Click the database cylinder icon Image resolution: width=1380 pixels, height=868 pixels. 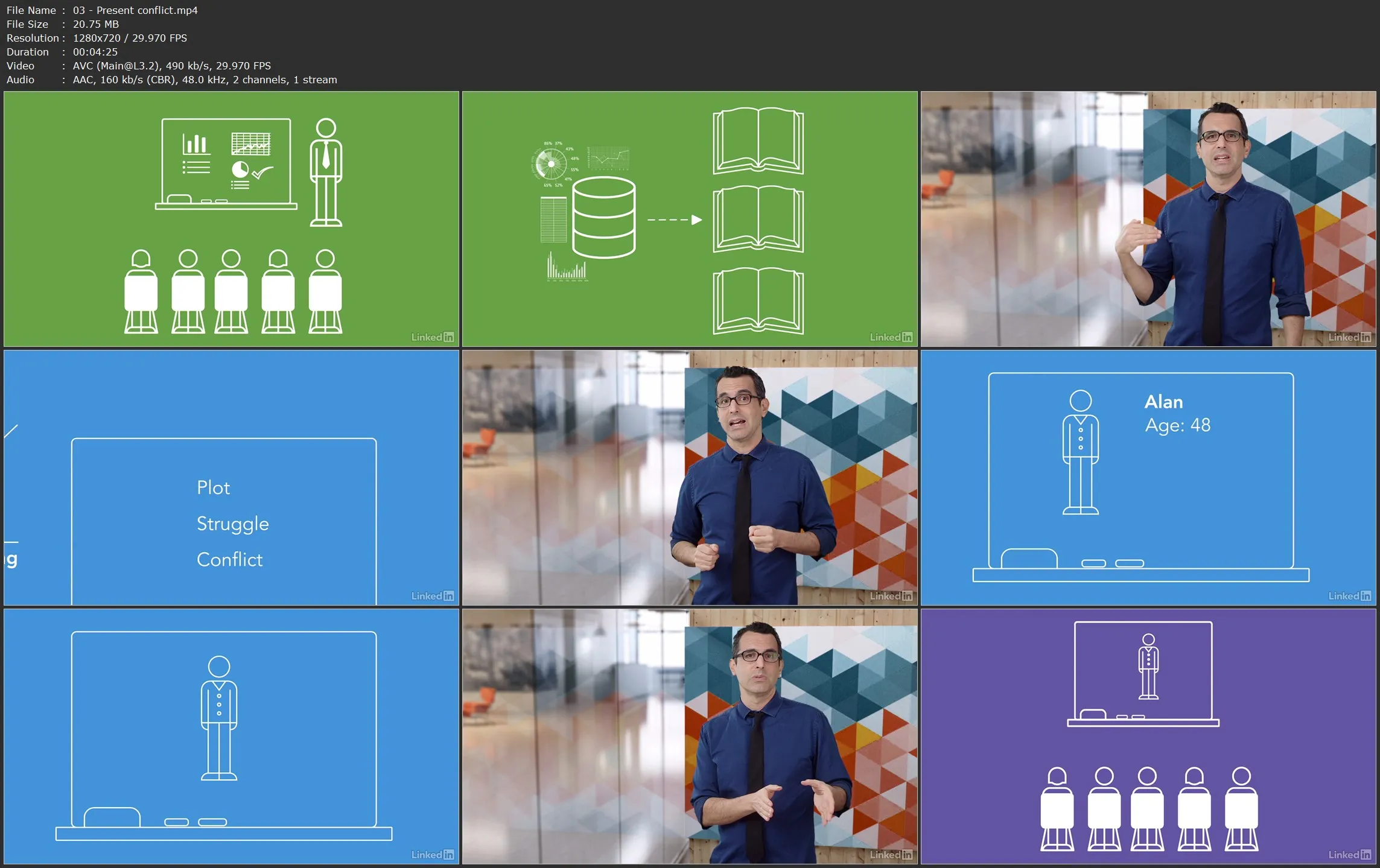tap(603, 218)
